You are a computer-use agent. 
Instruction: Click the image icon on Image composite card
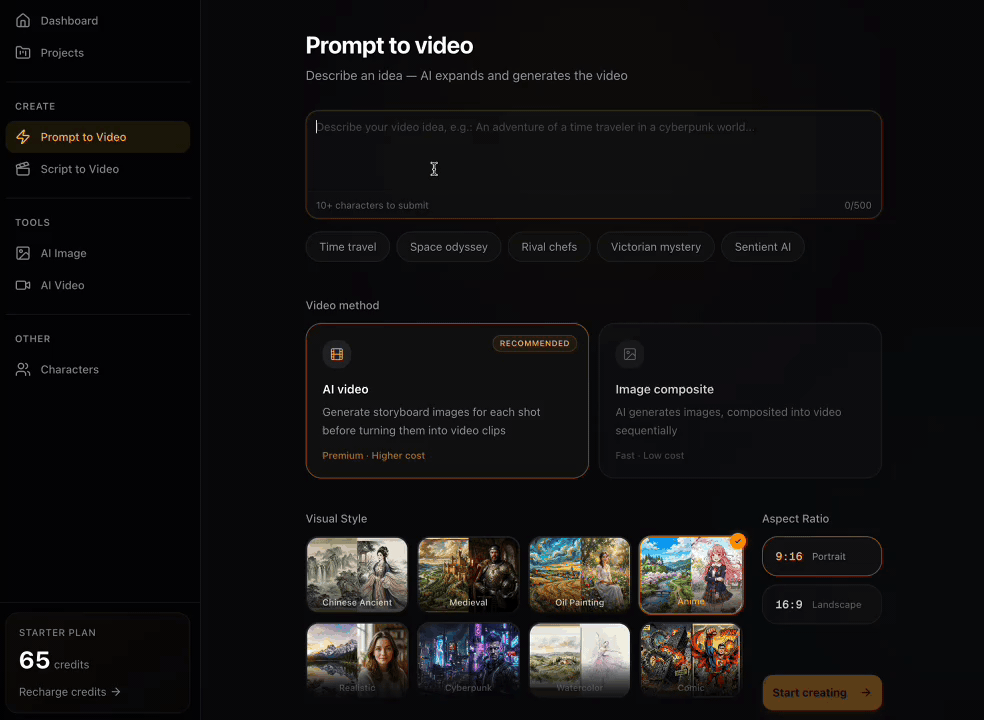click(629, 354)
